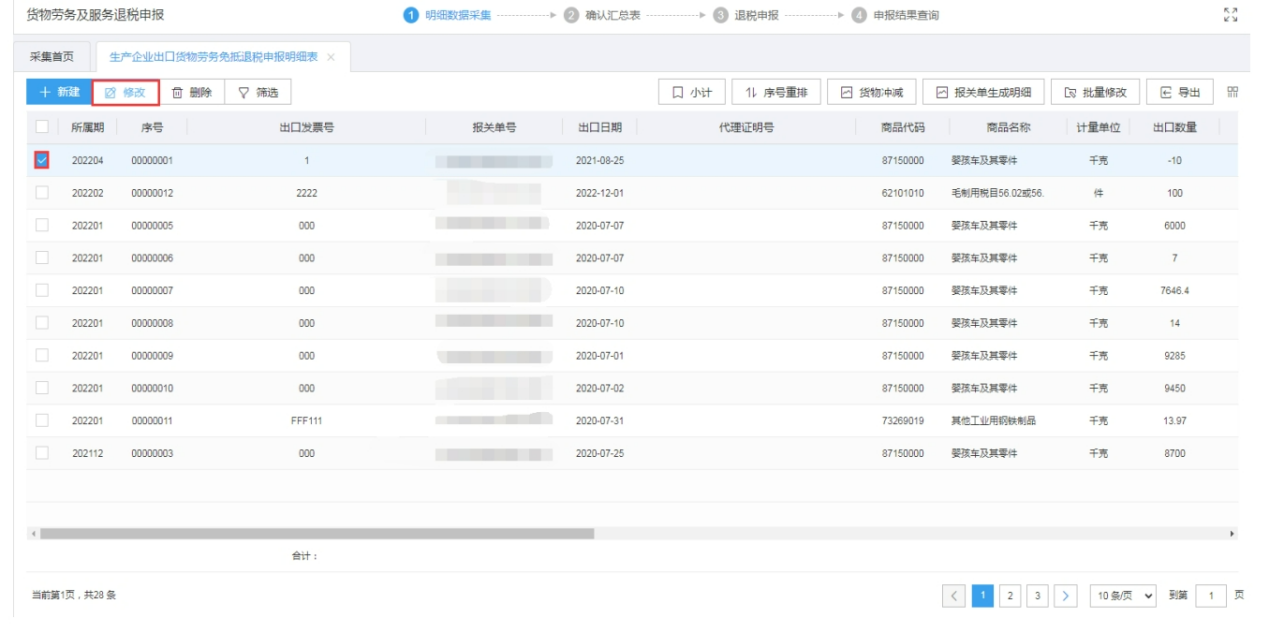Click the 货物冲减 button

pyautogui.click(x=872, y=92)
